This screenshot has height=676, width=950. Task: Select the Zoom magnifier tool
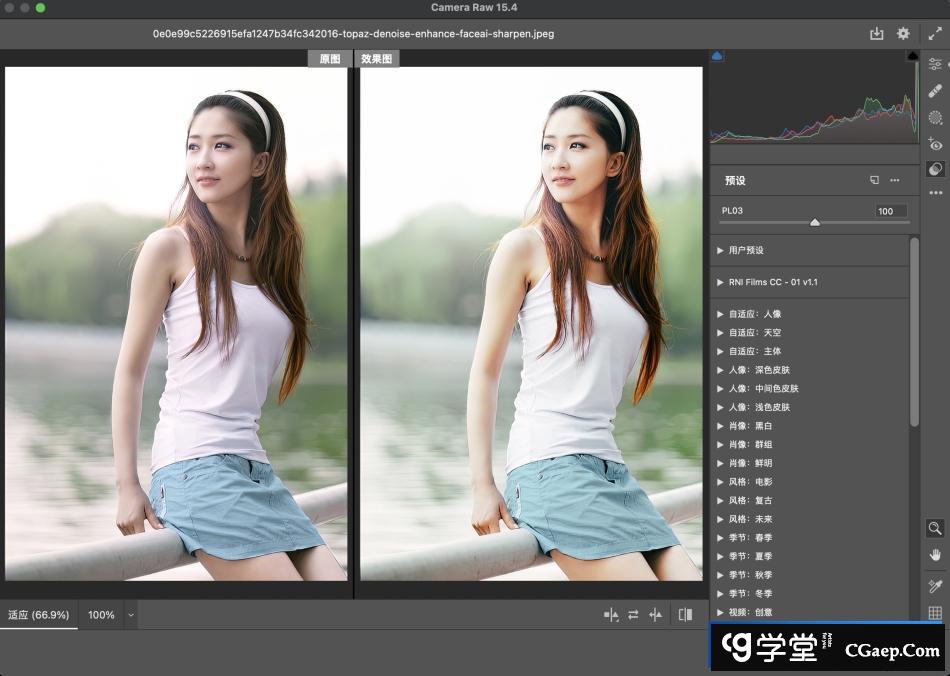(x=935, y=528)
